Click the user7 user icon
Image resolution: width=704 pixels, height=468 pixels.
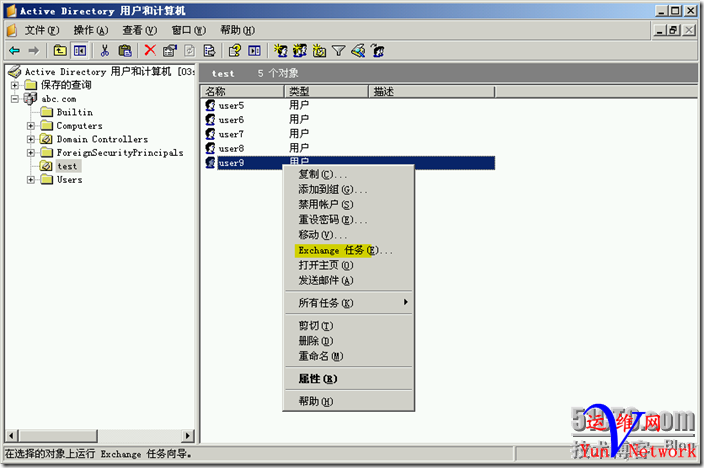point(210,134)
